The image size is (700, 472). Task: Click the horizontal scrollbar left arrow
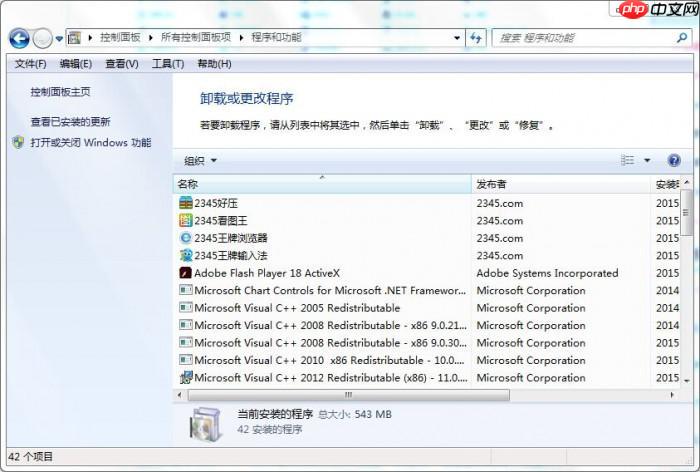click(x=179, y=395)
